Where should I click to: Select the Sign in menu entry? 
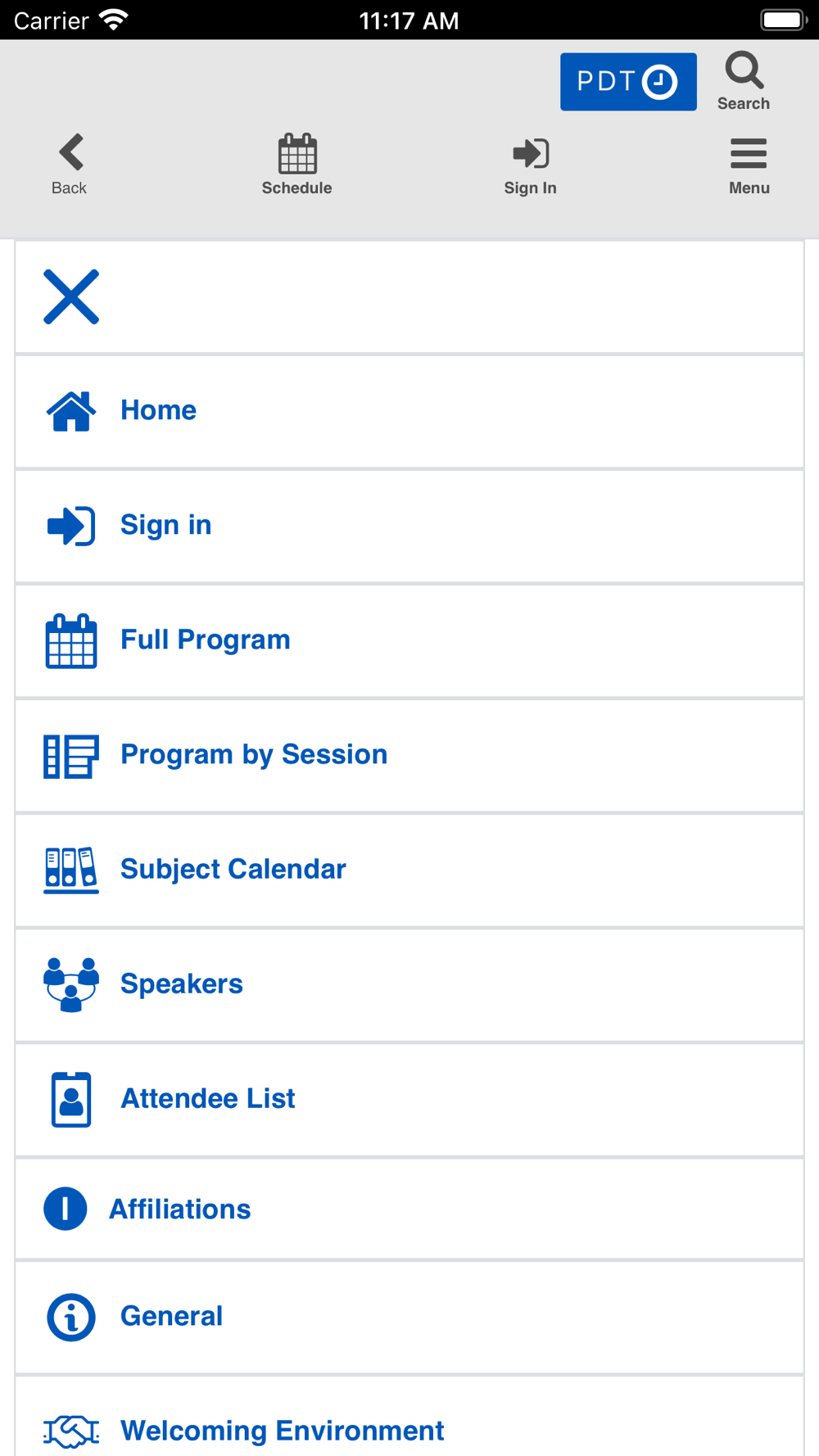(x=166, y=525)
